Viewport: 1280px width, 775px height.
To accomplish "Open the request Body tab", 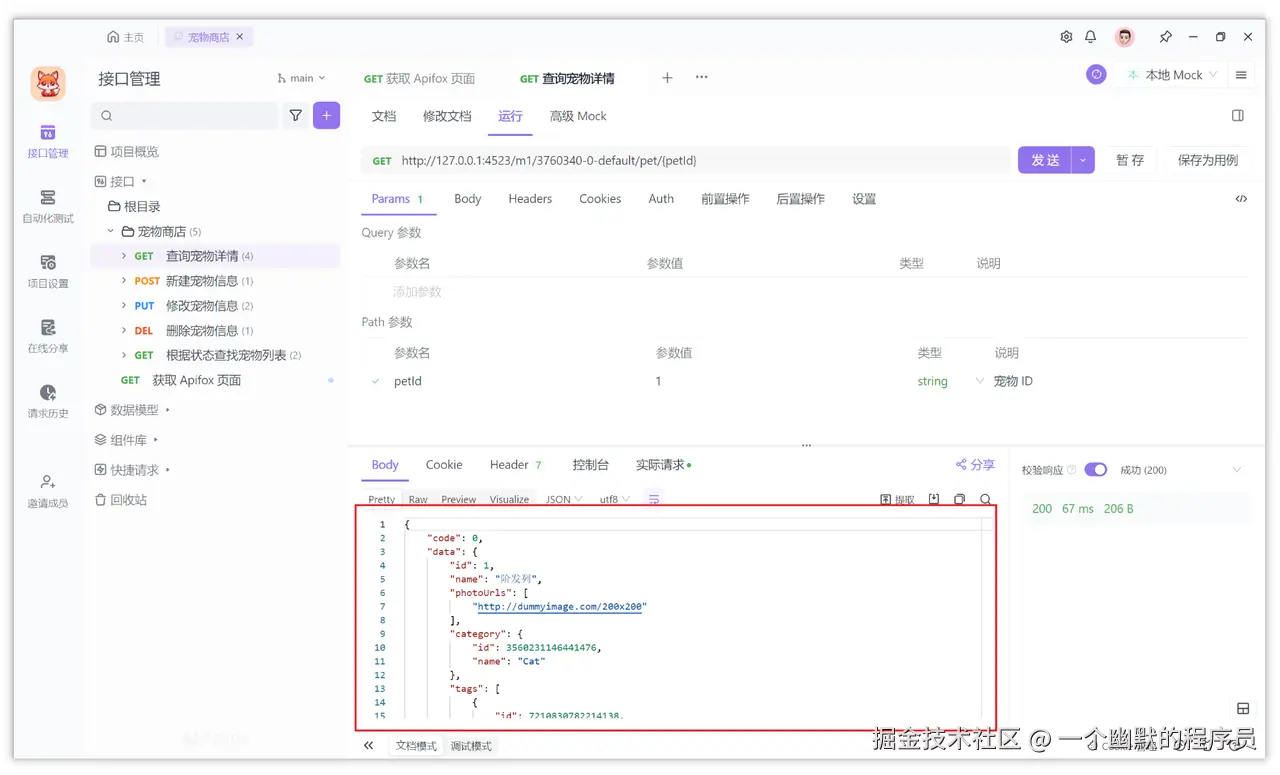I will 467,199.
